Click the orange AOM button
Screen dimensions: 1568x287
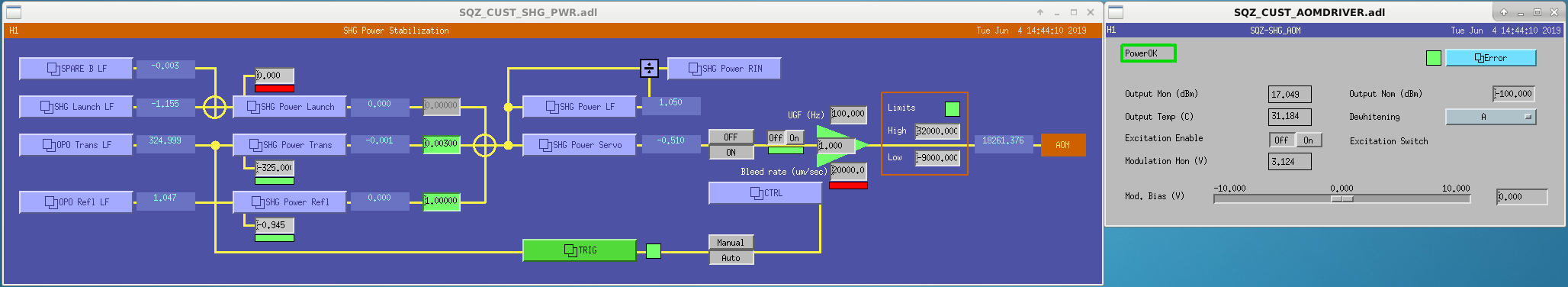click(x=1063, y=145)
